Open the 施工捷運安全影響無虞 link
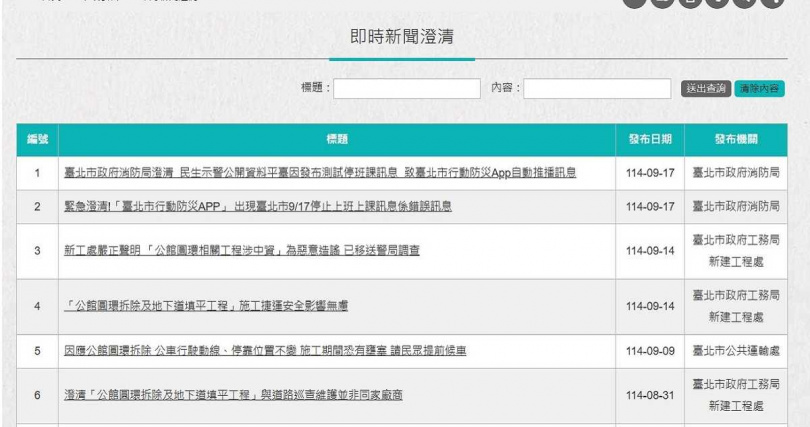The image size is (810, 427). pos(206,306)
